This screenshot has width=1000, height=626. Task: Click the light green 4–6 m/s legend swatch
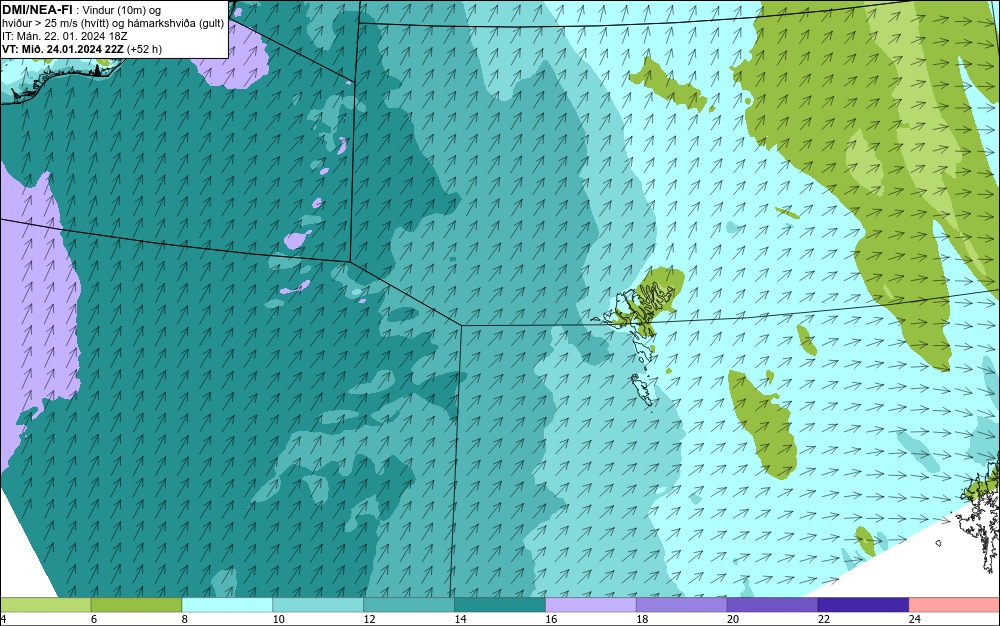(45, 605)
